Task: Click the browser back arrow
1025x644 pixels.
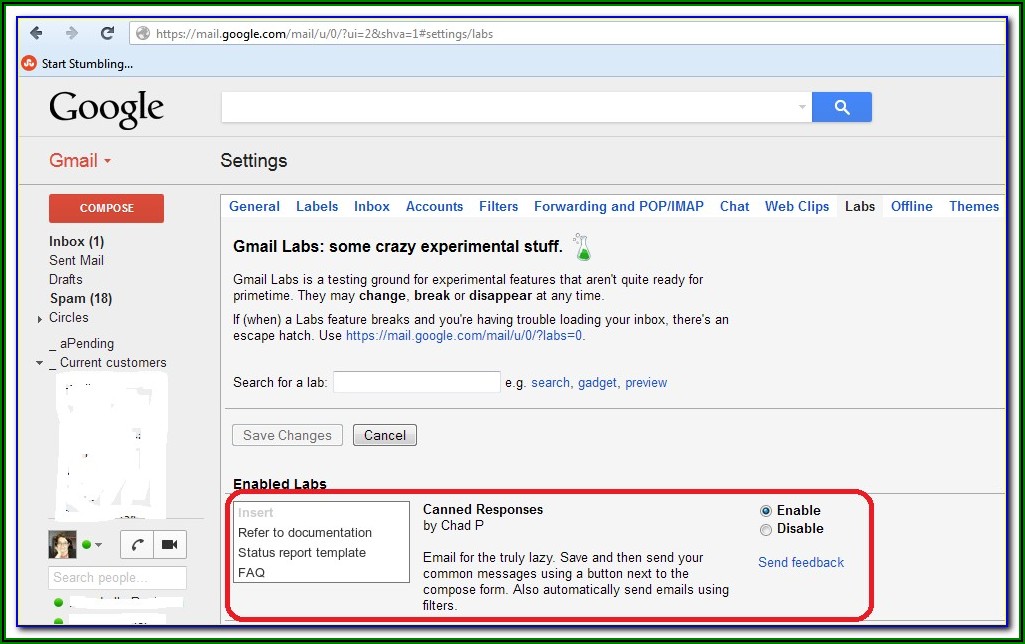Action: pyautogui.click(x=36, y=33)
